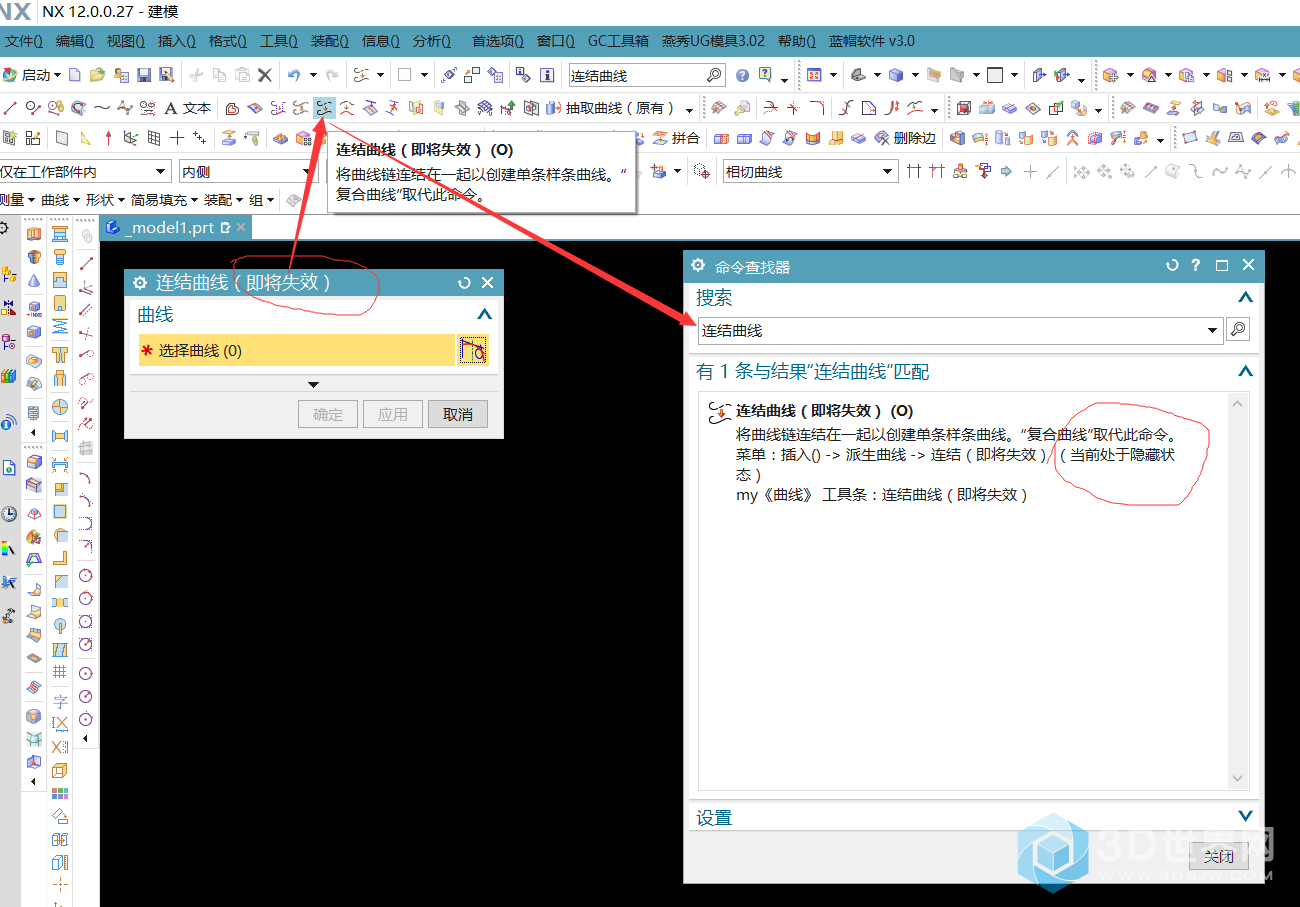Click the history clock icon in resource bar
This screenshot has width=1300, height=907.
pyautogui.click(x=9, y=514)
